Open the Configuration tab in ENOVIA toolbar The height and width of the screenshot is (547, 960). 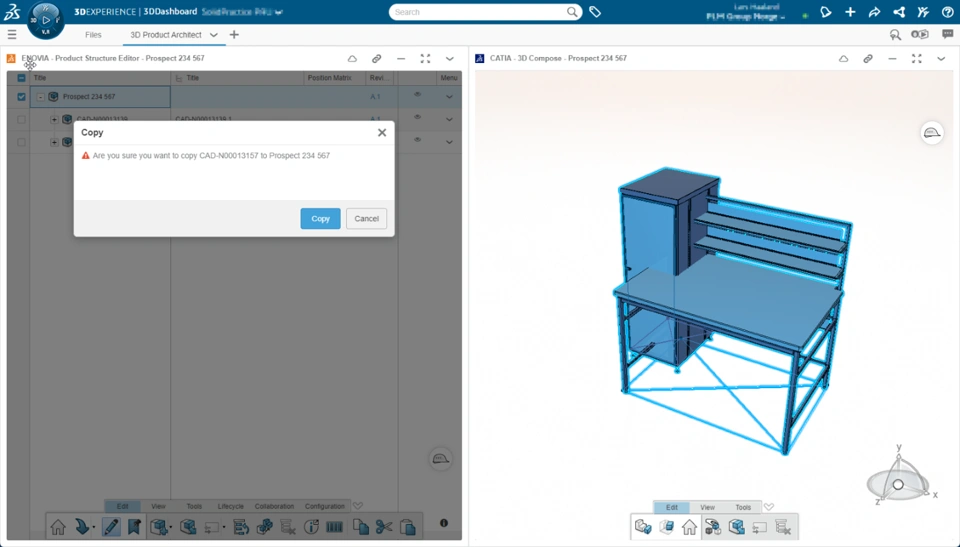(x=324, y=507)
